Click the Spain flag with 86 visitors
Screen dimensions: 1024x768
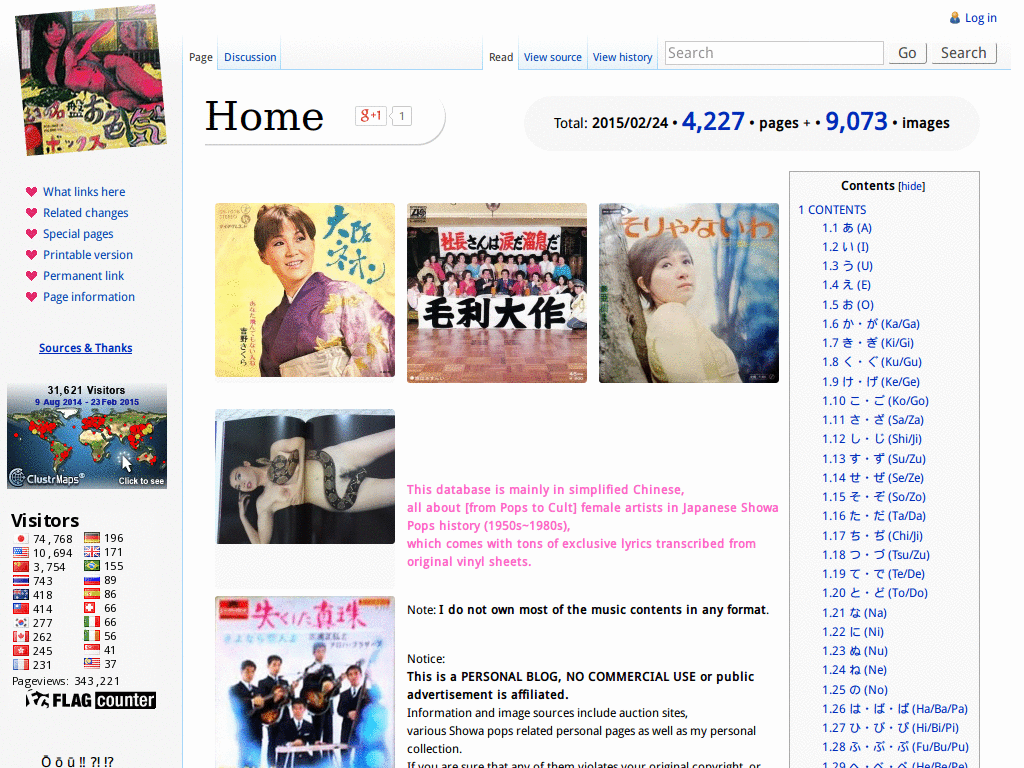[x=92, y=594]
